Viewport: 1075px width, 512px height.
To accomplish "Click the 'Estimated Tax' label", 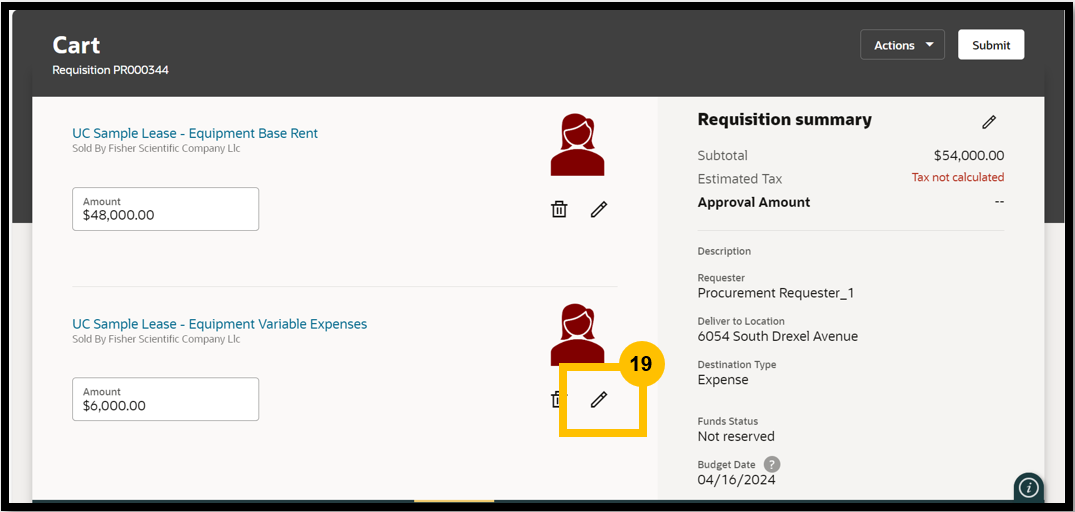I will [x=740, y=179].
